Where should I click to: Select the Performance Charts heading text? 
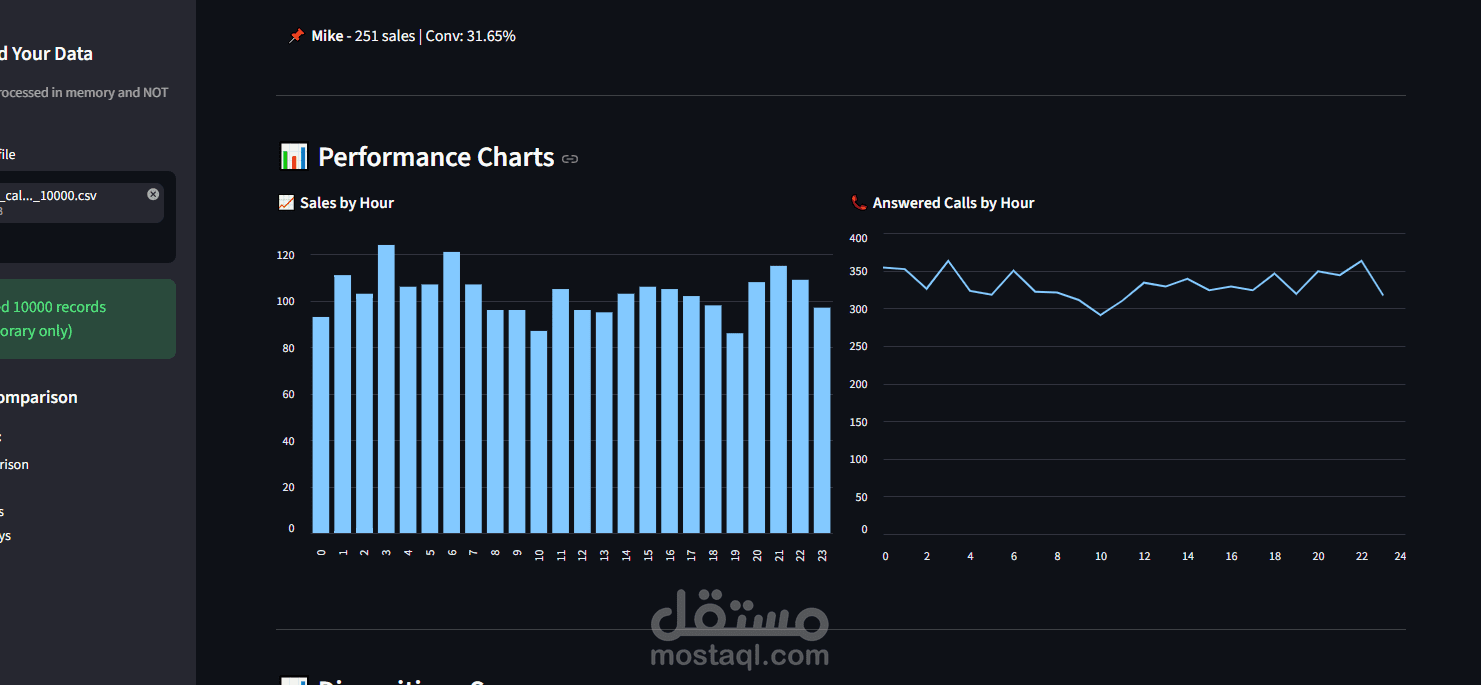coord(436,157)
